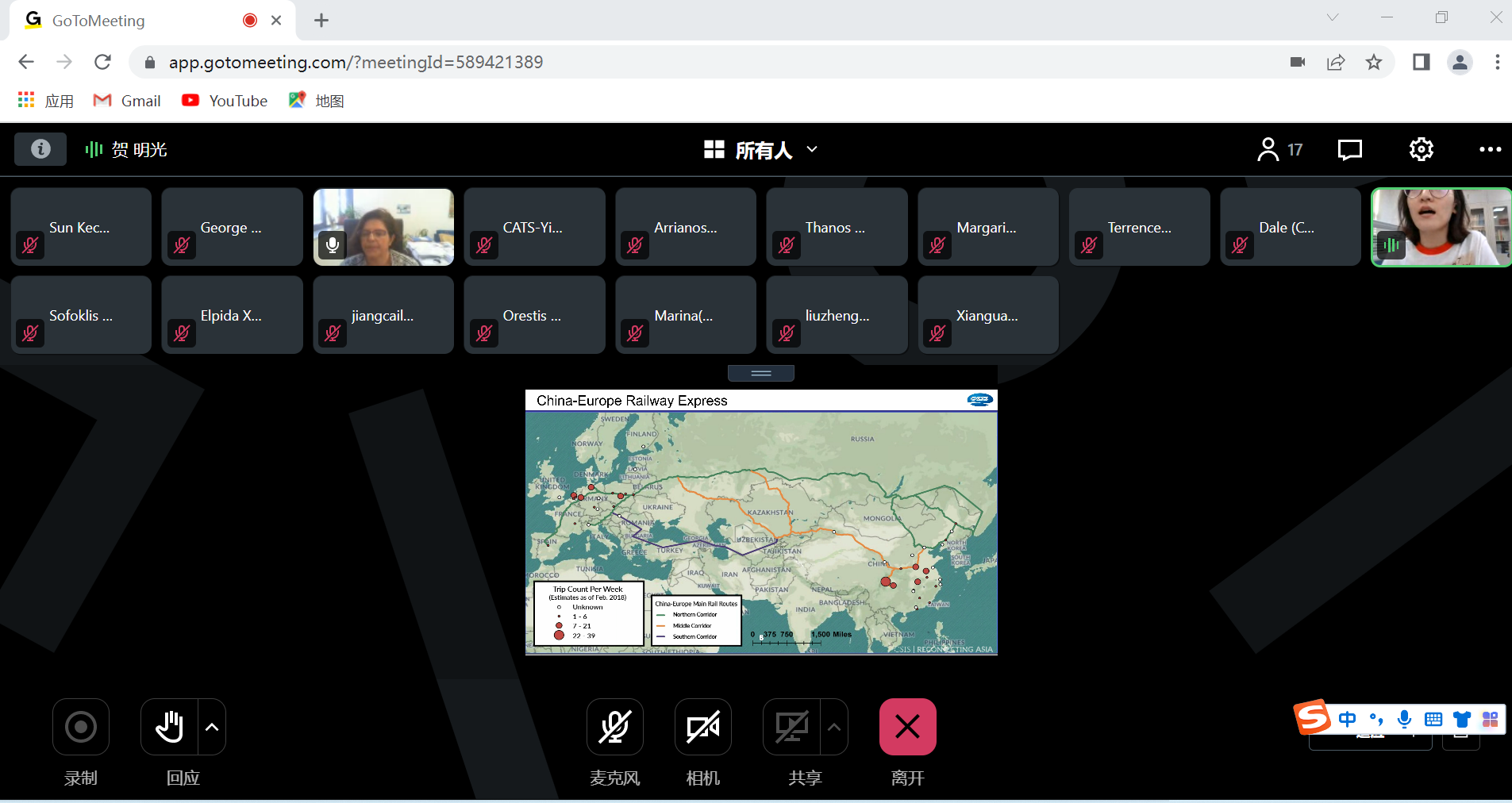Viewport: 1512px width, 803px height.
Task: Open participants list showing 17
Action: (x=1279, y=149)
